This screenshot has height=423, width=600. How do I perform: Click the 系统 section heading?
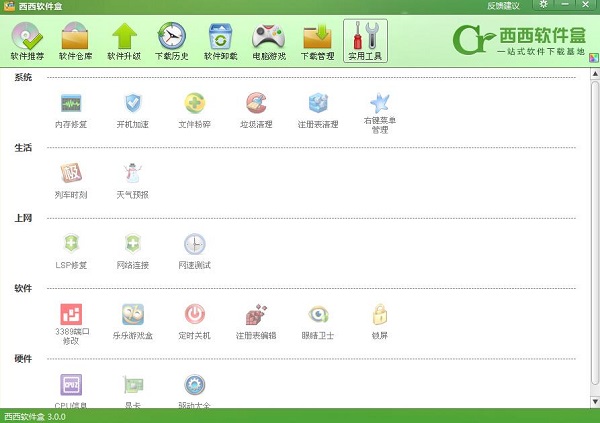(23, 77)
